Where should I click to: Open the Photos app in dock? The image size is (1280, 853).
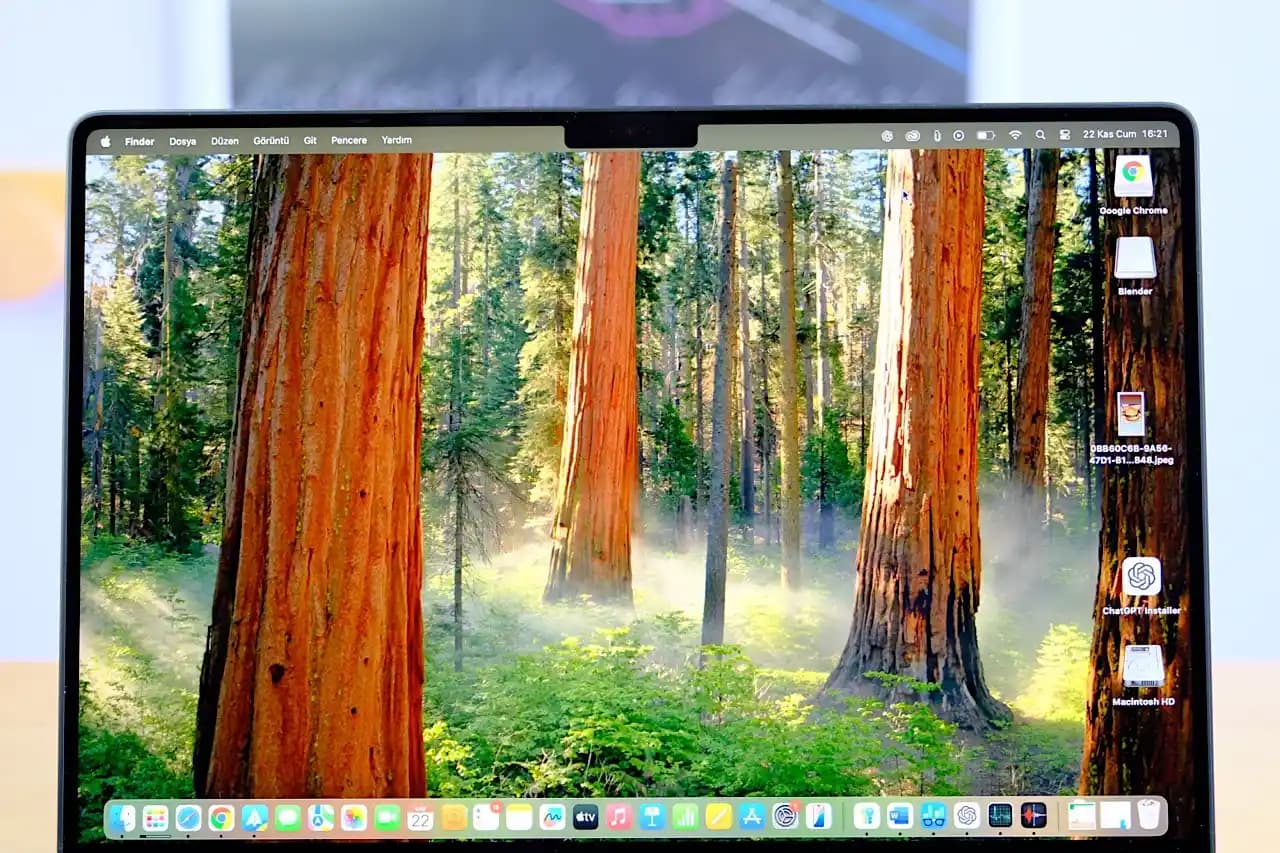pyautogui.click(x=354, y=818)
